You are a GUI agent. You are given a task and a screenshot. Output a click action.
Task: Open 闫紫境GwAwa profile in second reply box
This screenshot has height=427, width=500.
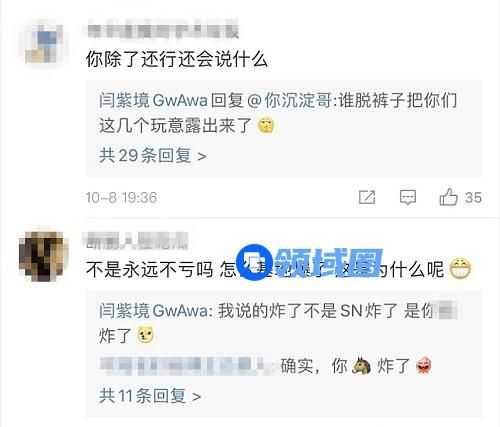pos(153,311)
